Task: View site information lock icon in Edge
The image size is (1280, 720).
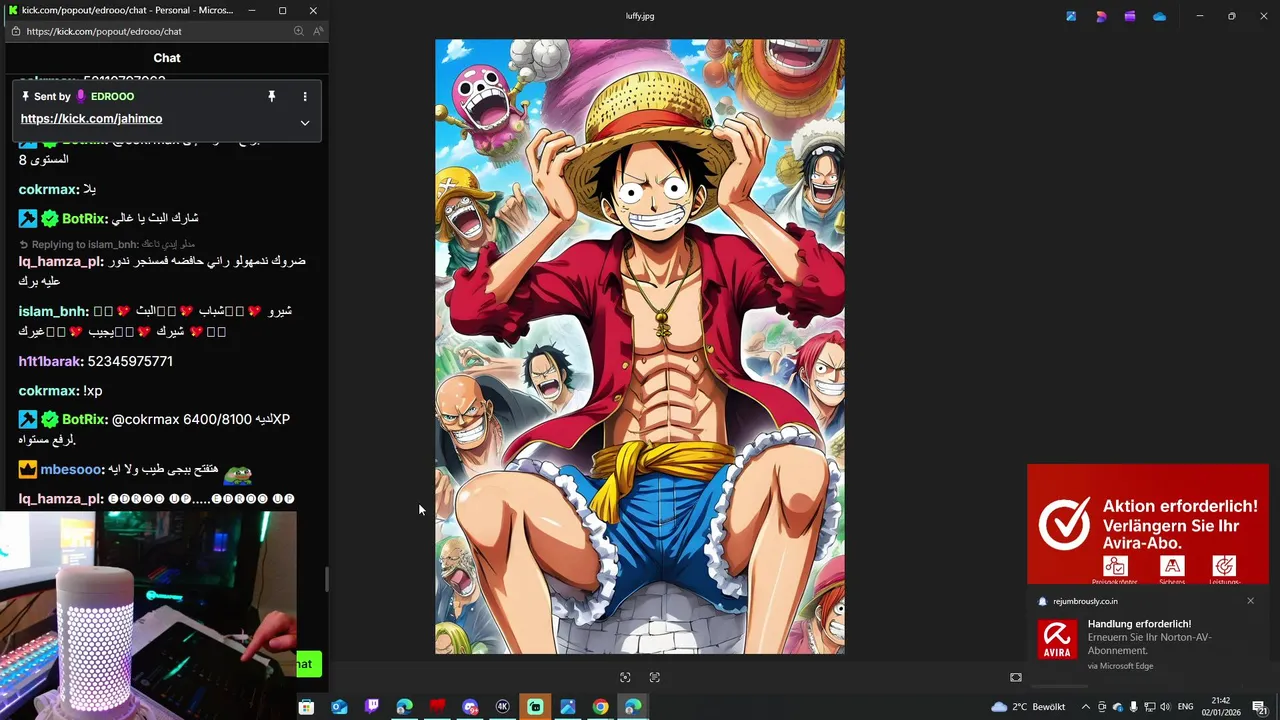Action: [x=15, y=31]
